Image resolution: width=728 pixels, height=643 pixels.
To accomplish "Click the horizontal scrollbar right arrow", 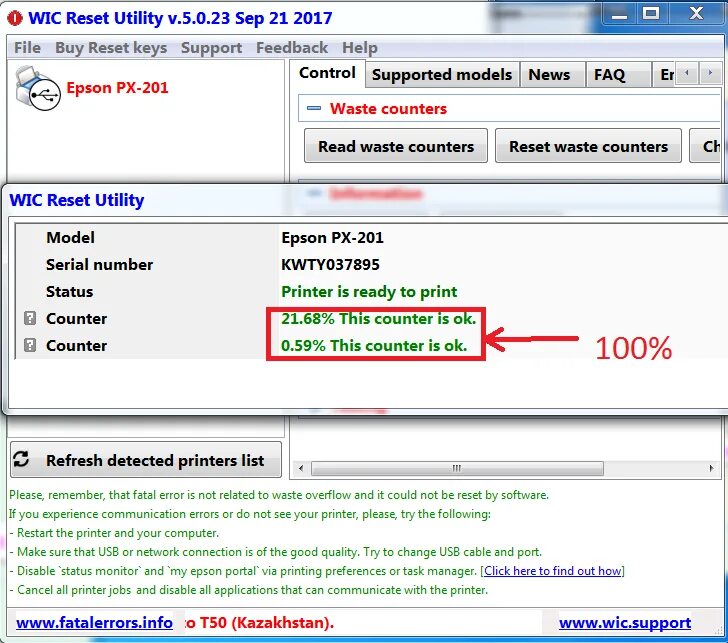I will click(x=711, y=468).
